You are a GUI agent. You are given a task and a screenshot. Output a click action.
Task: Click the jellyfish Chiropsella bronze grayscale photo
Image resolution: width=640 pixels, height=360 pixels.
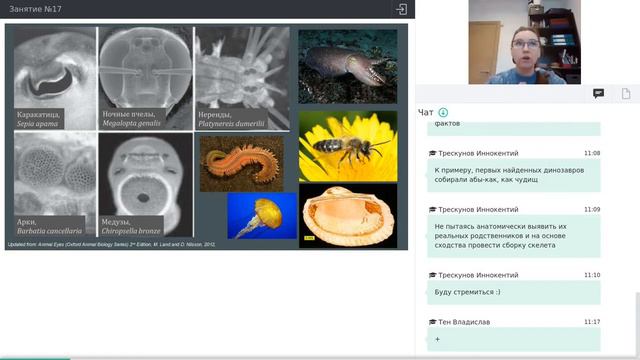point(145,184)
